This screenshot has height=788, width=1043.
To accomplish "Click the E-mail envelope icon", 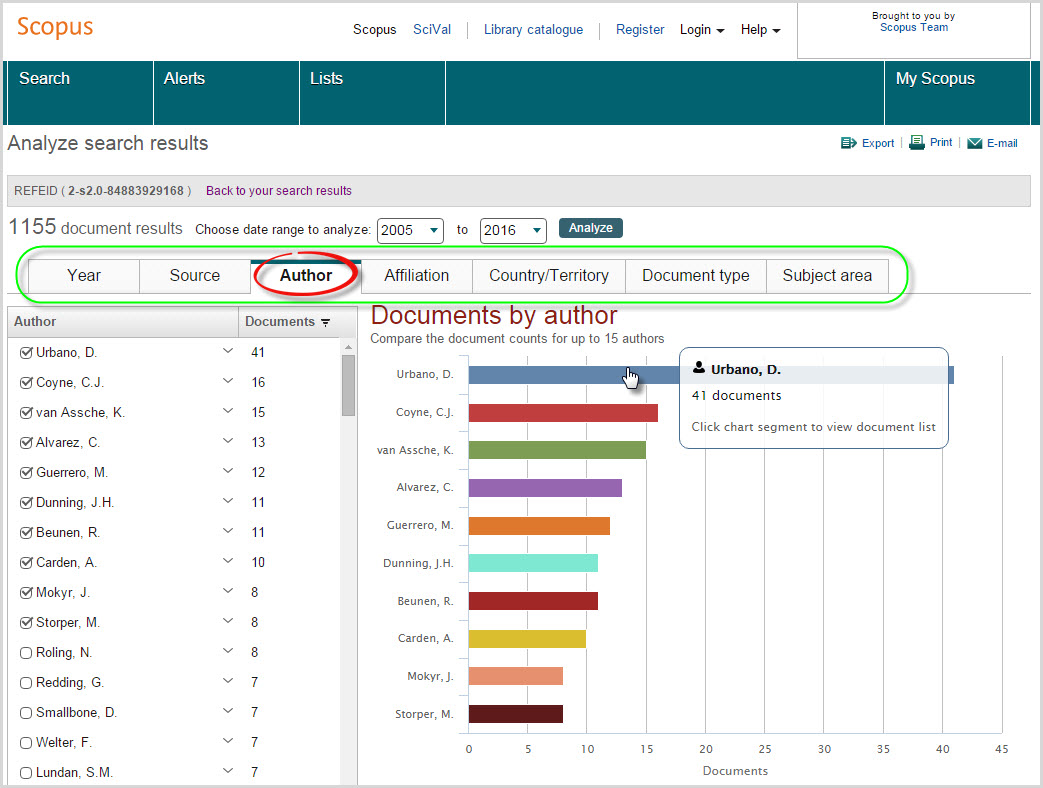I will (x=974, y=143).
